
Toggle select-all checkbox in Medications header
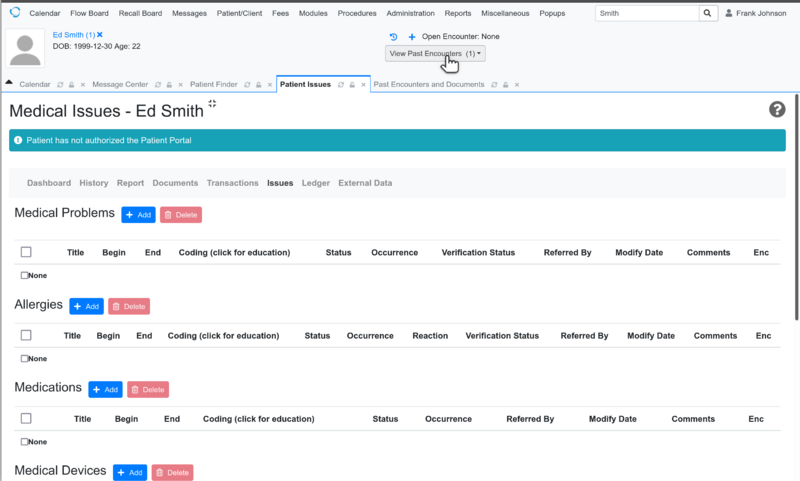pos(26,418)
